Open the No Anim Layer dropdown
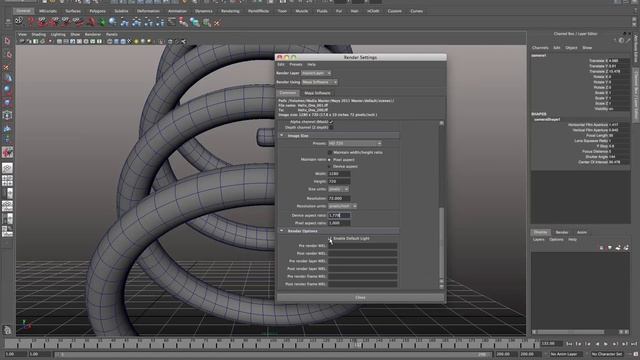640x360 pixels. (567, 354)
